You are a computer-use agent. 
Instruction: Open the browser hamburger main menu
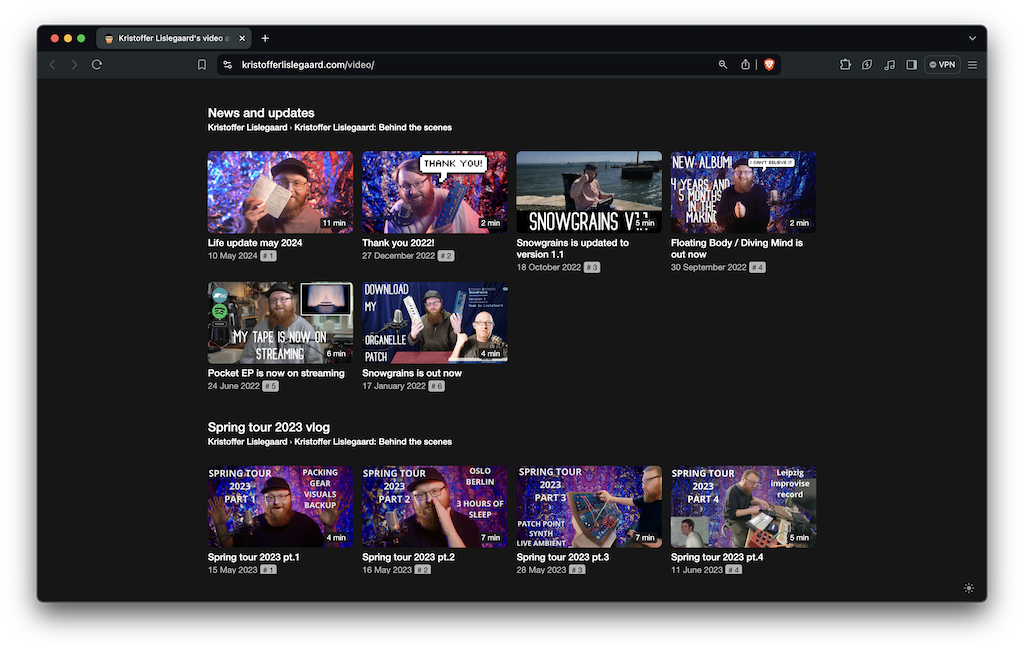tap(973, 64)
